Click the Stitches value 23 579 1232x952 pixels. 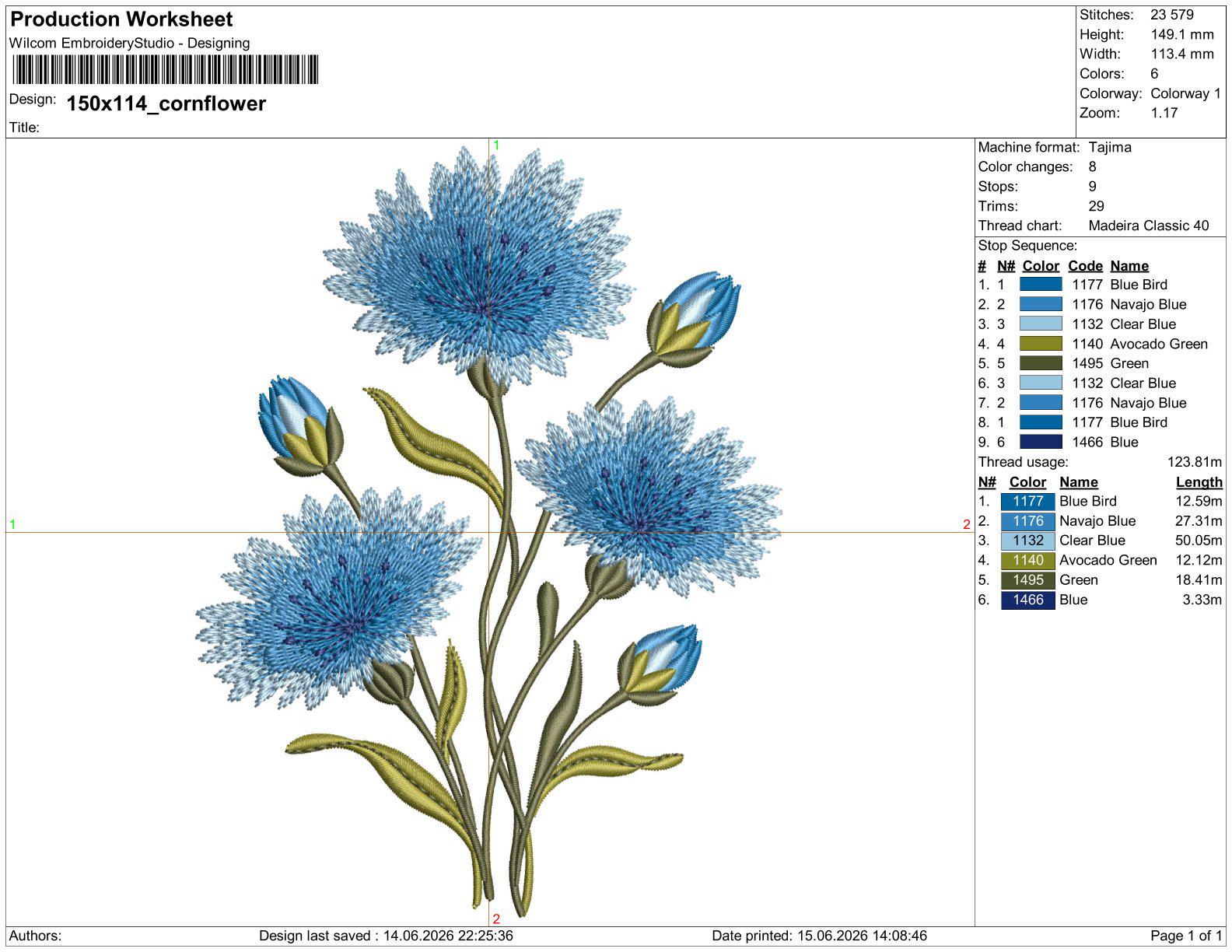coord(1171,15)
